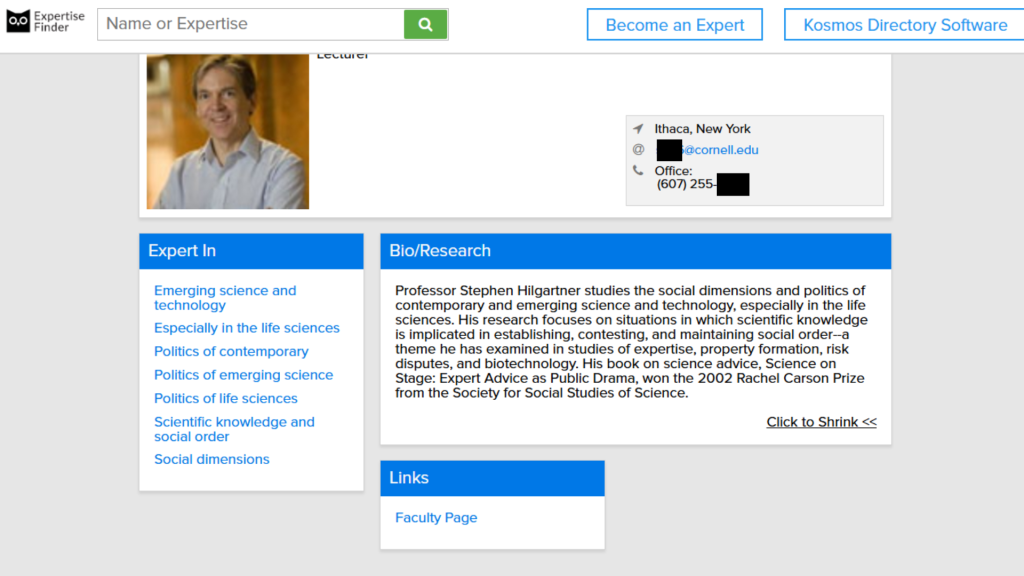This screenshot has height=576, width=1024.
Task: Click the green magnifier search button
Action: [425, 24]
